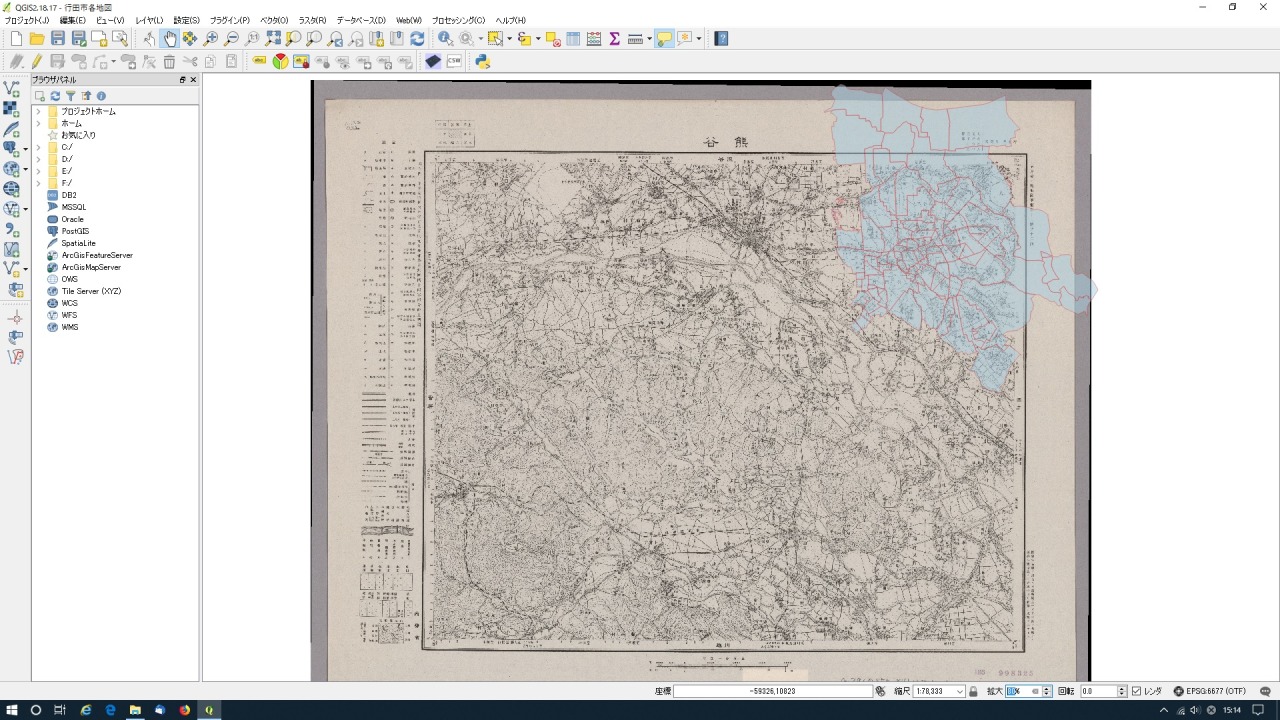Open a project using the yellow folder icon
This screenshot has height=720, width=1280.
37,38
